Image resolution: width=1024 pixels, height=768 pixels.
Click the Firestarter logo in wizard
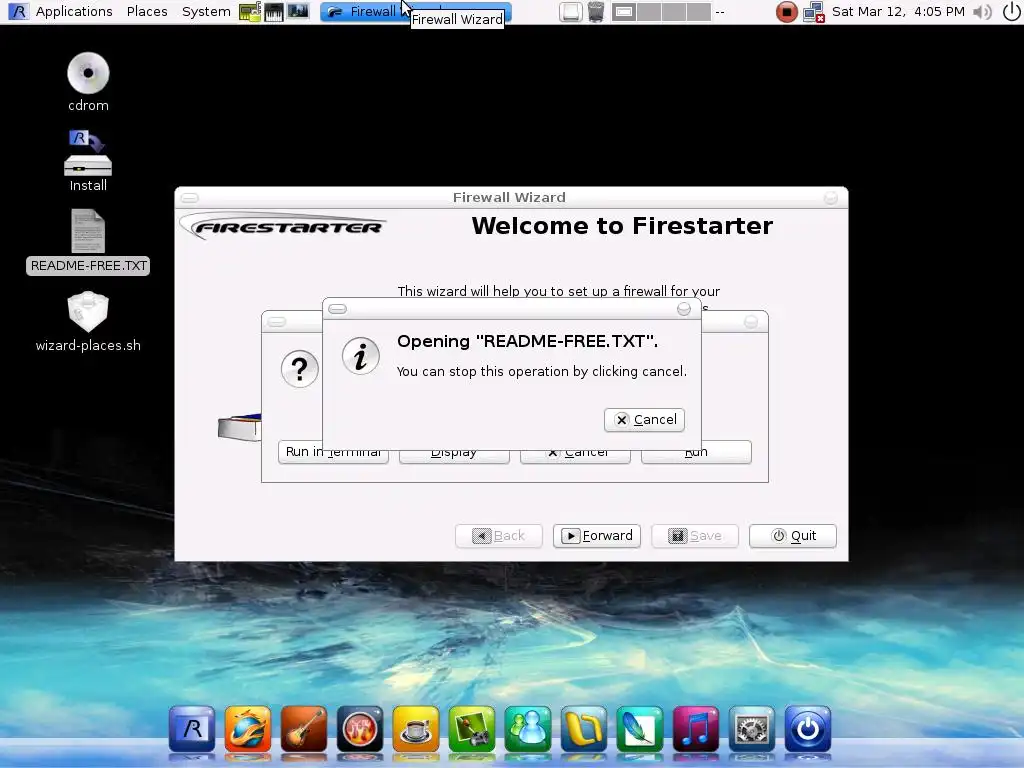(x=283, y=227)
